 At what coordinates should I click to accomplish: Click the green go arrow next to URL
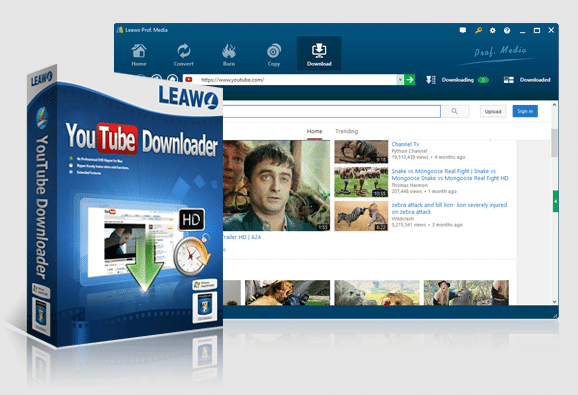pos(410,80)
